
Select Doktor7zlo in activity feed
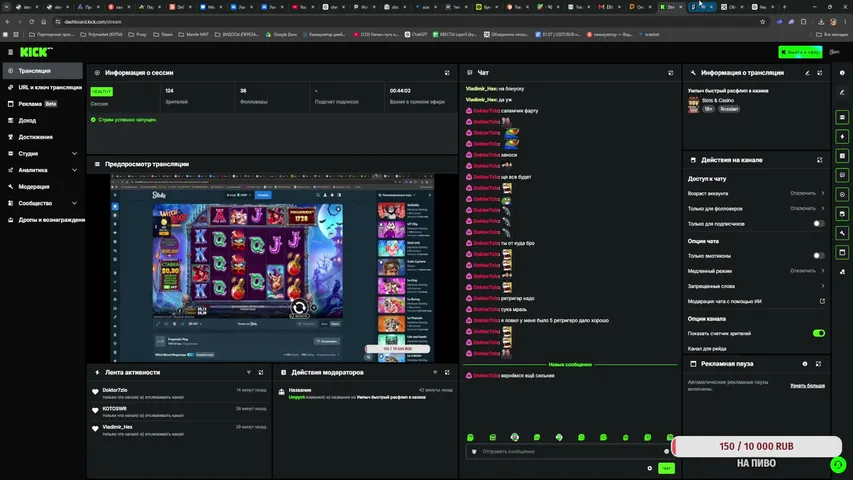tap(115, 390)
